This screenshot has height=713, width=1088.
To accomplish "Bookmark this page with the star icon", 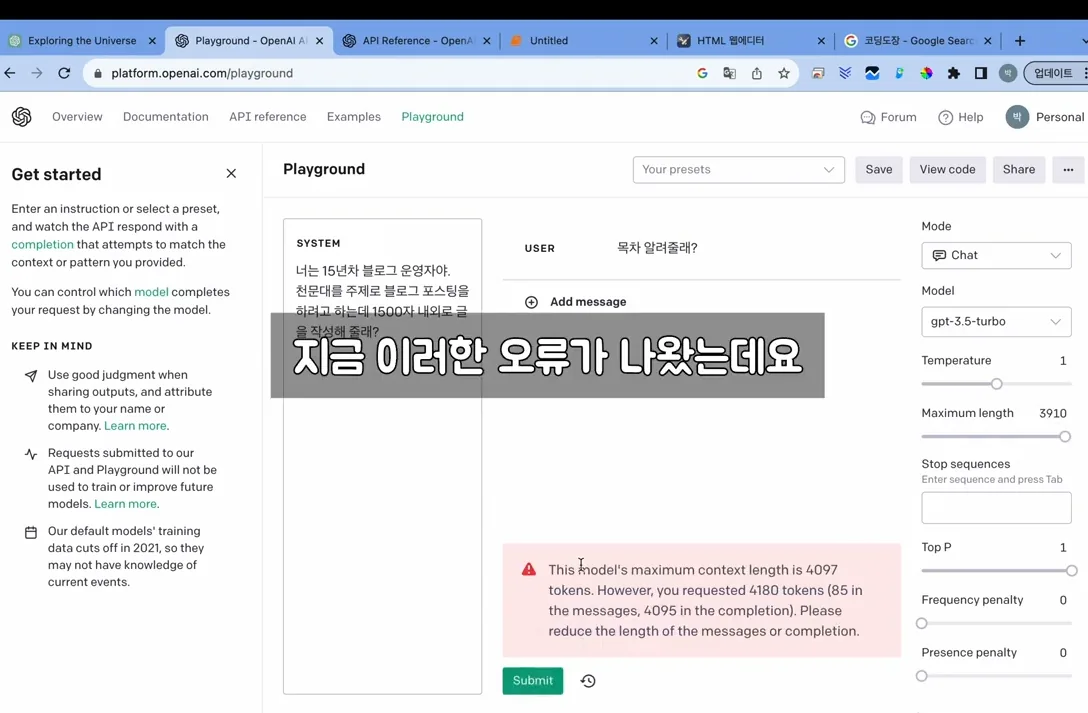I will pyautogui.click(x=783, y=73).
